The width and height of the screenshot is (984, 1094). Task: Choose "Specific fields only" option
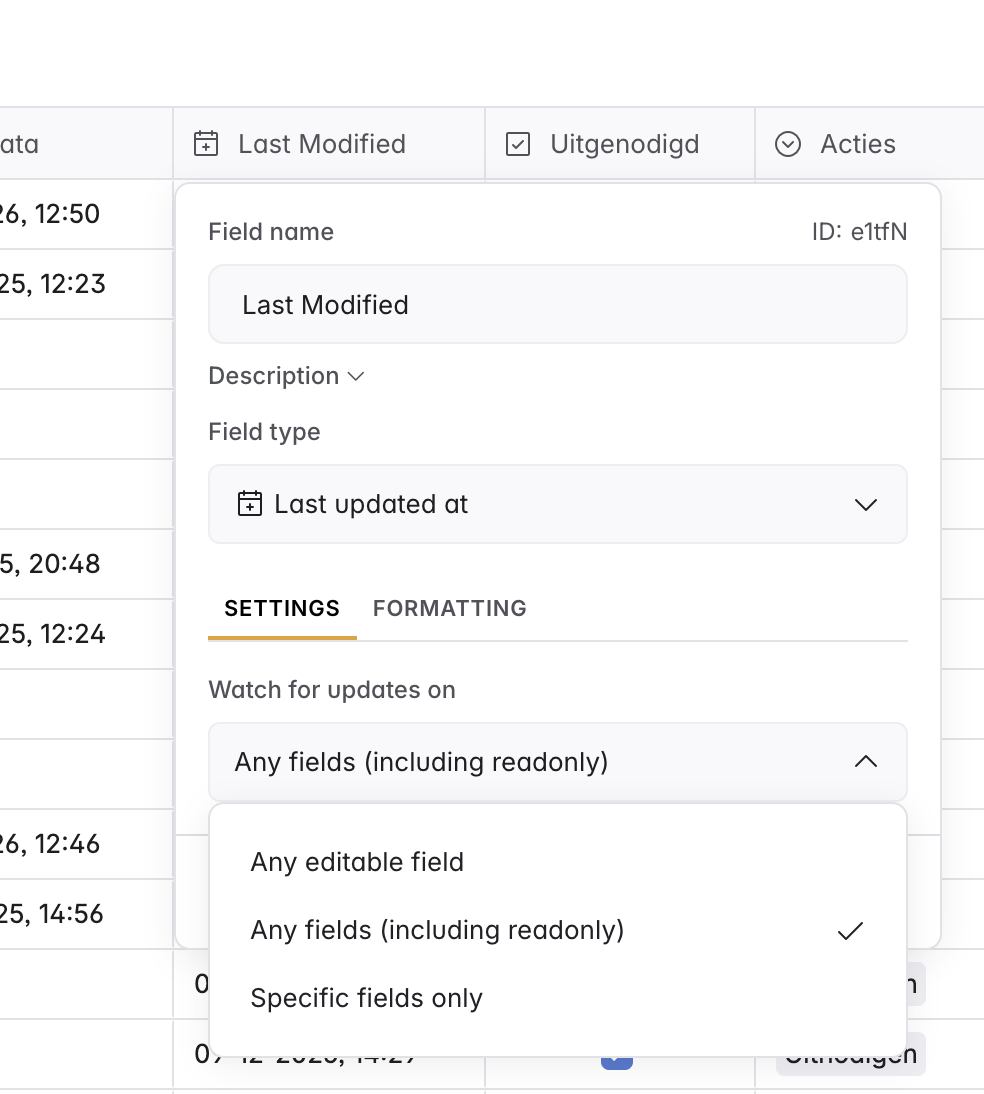click(366, 998)
